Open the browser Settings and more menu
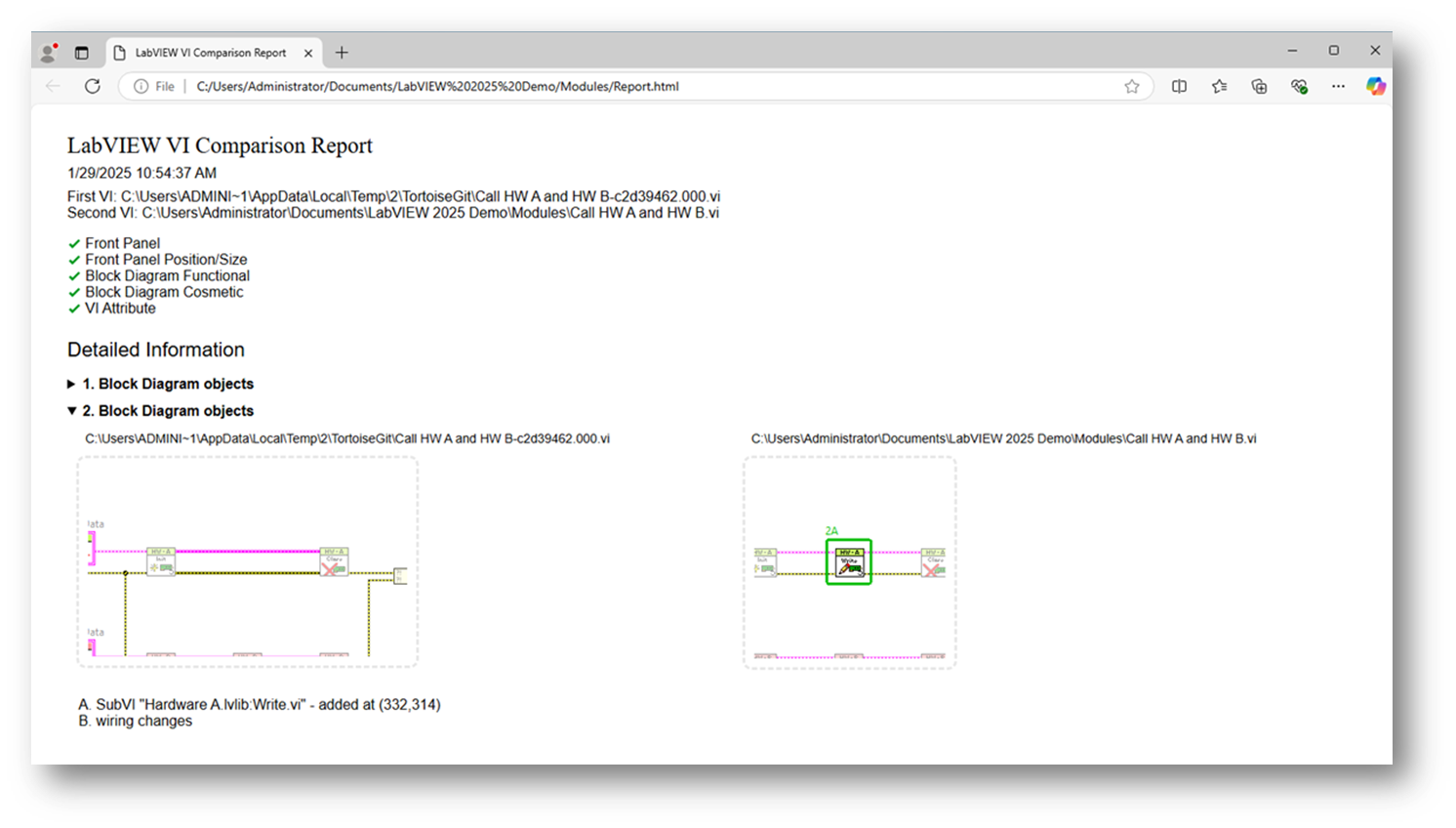The height and width of the screenshot is (828, 1456). (x=1338, y=86)
